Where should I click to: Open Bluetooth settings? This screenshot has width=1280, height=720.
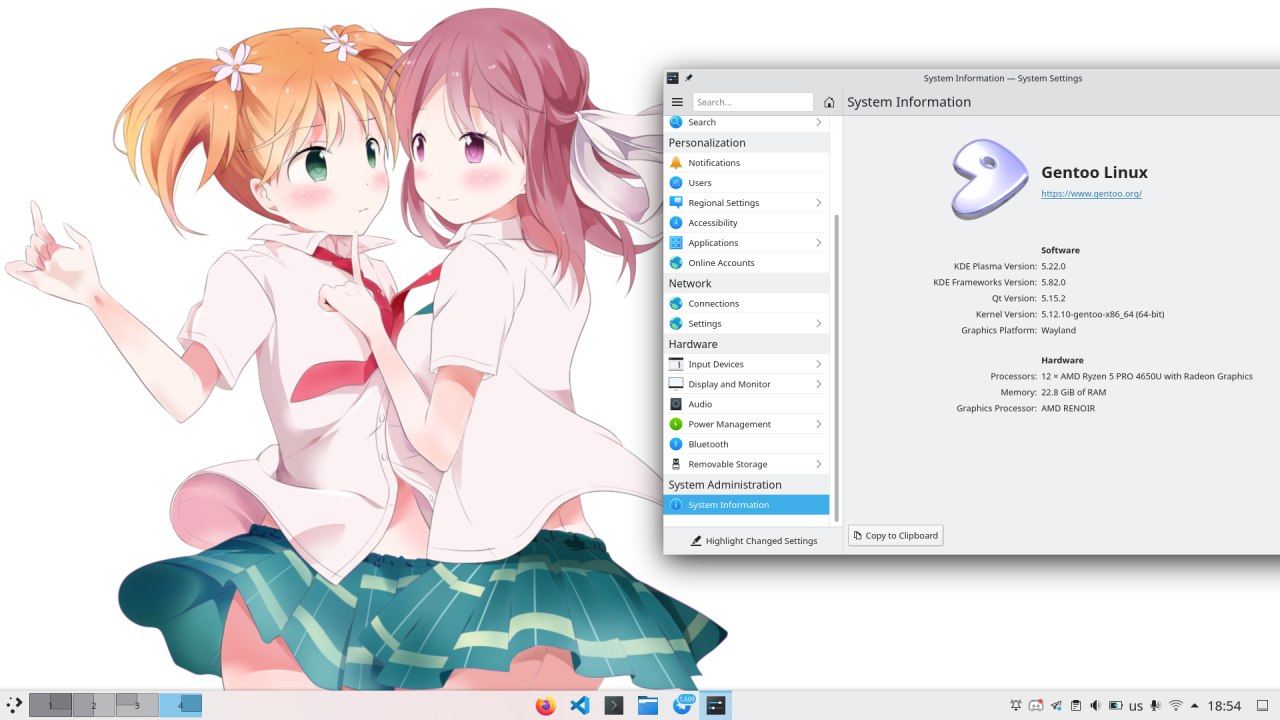[746, 444]
